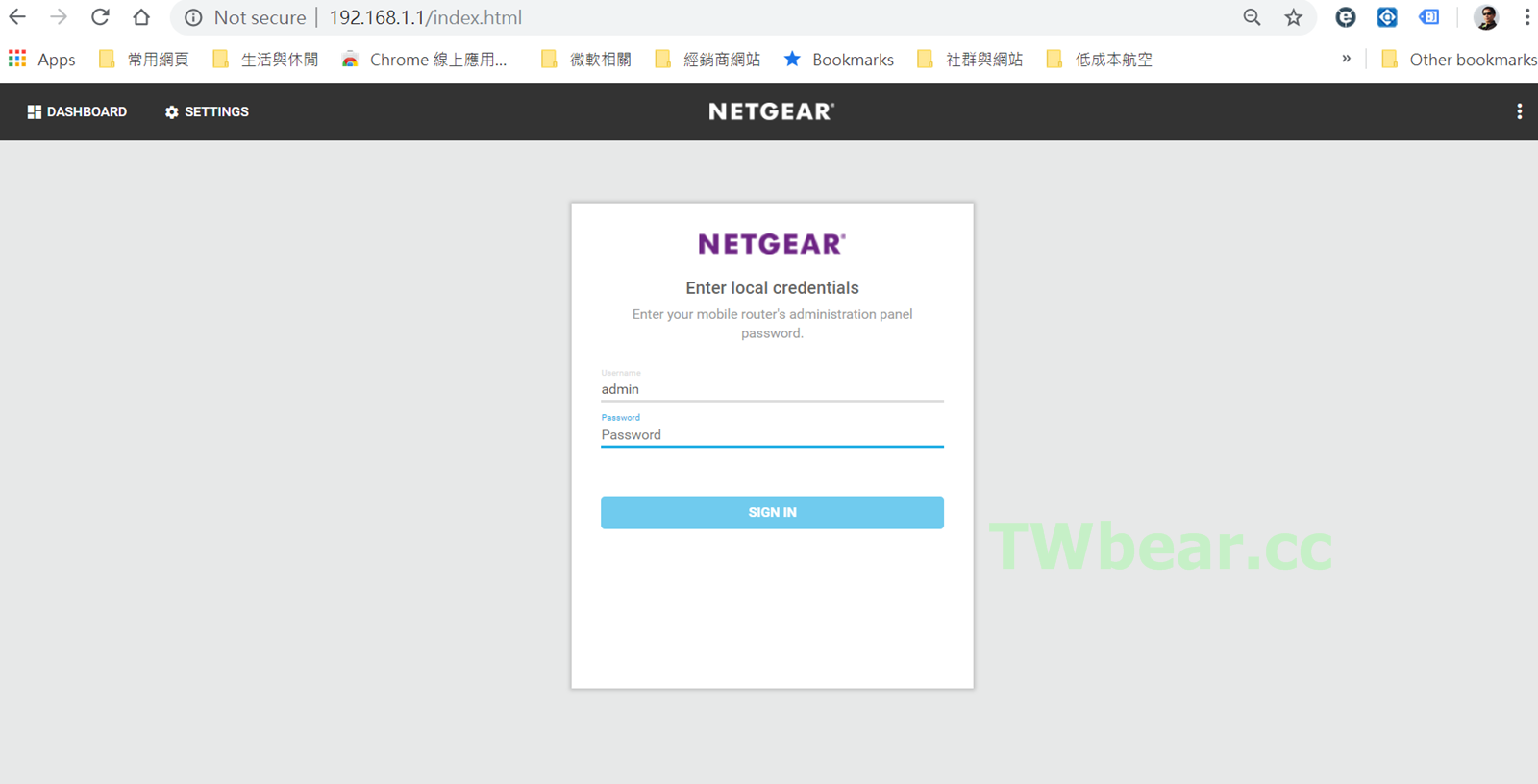Click the browser forward arrow
1538x784 pixels.
tap(59, 17)
